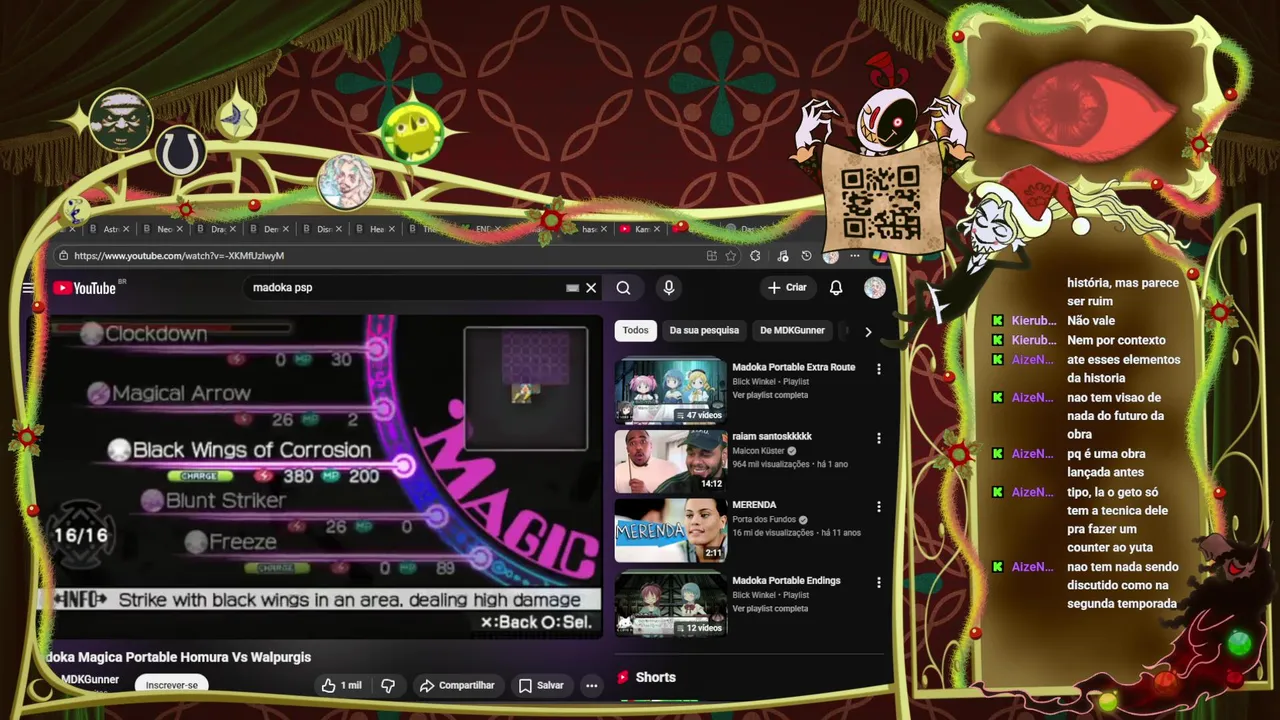1280x720 pixels.
Task: Like the video with thumbs up
Action: point(341,685)
